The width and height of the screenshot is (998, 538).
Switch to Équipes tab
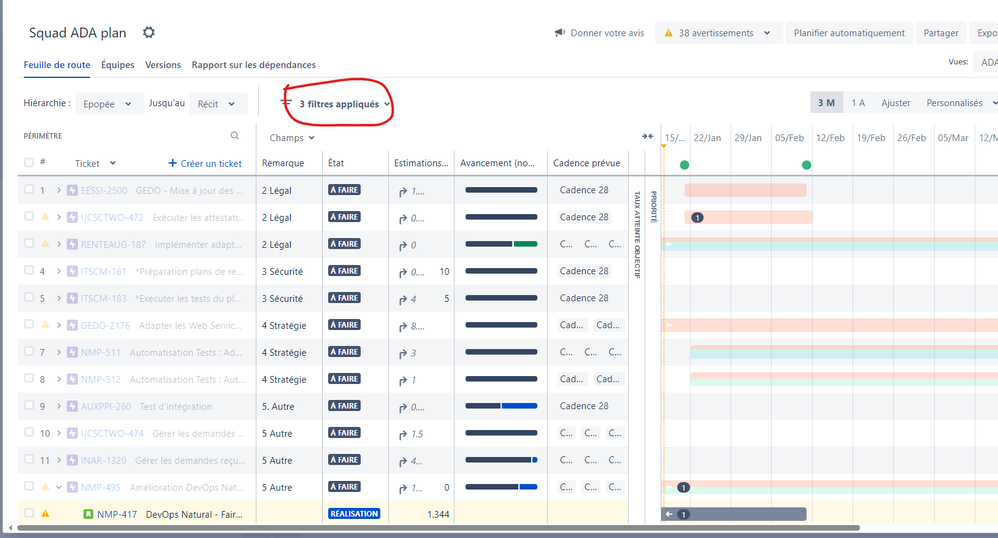[118, 65]
